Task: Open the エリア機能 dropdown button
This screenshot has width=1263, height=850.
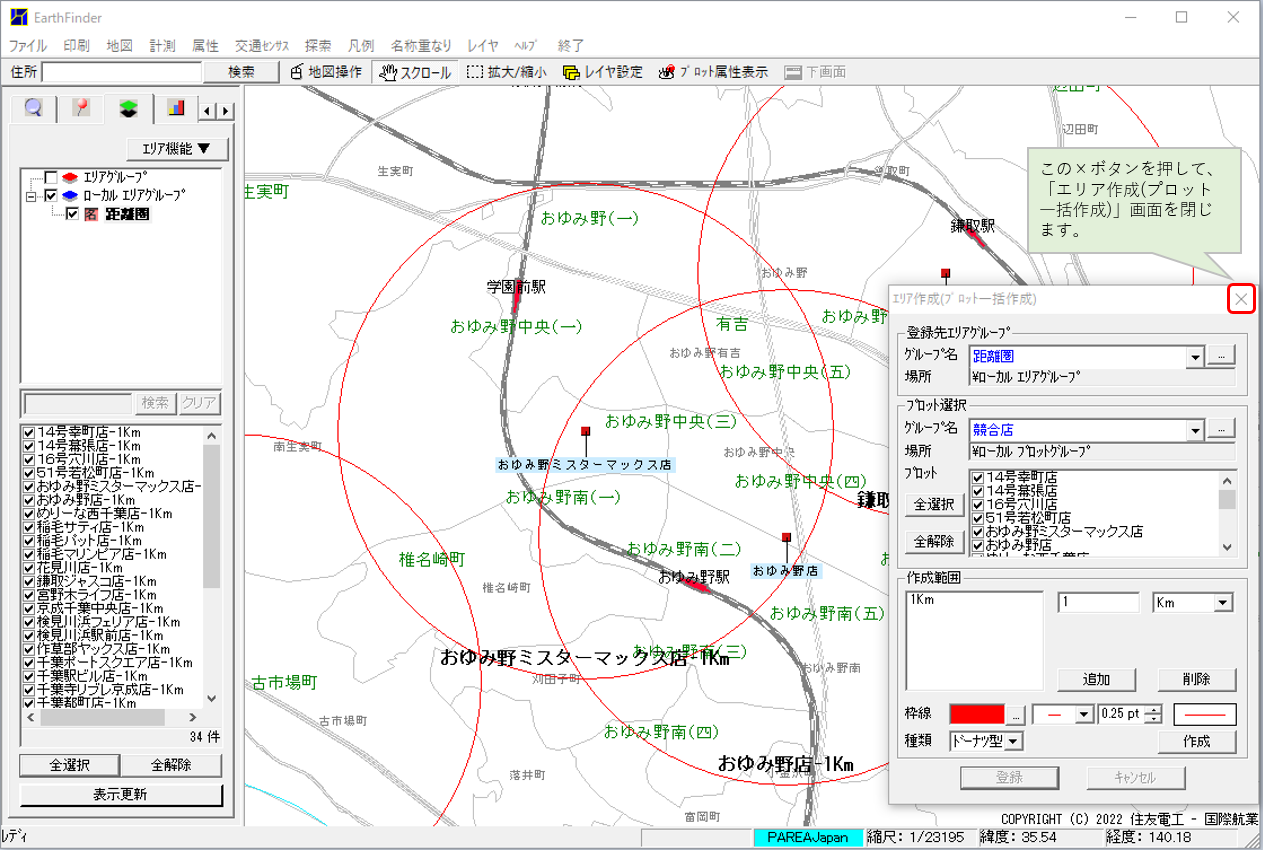Action: pos(178,149)
